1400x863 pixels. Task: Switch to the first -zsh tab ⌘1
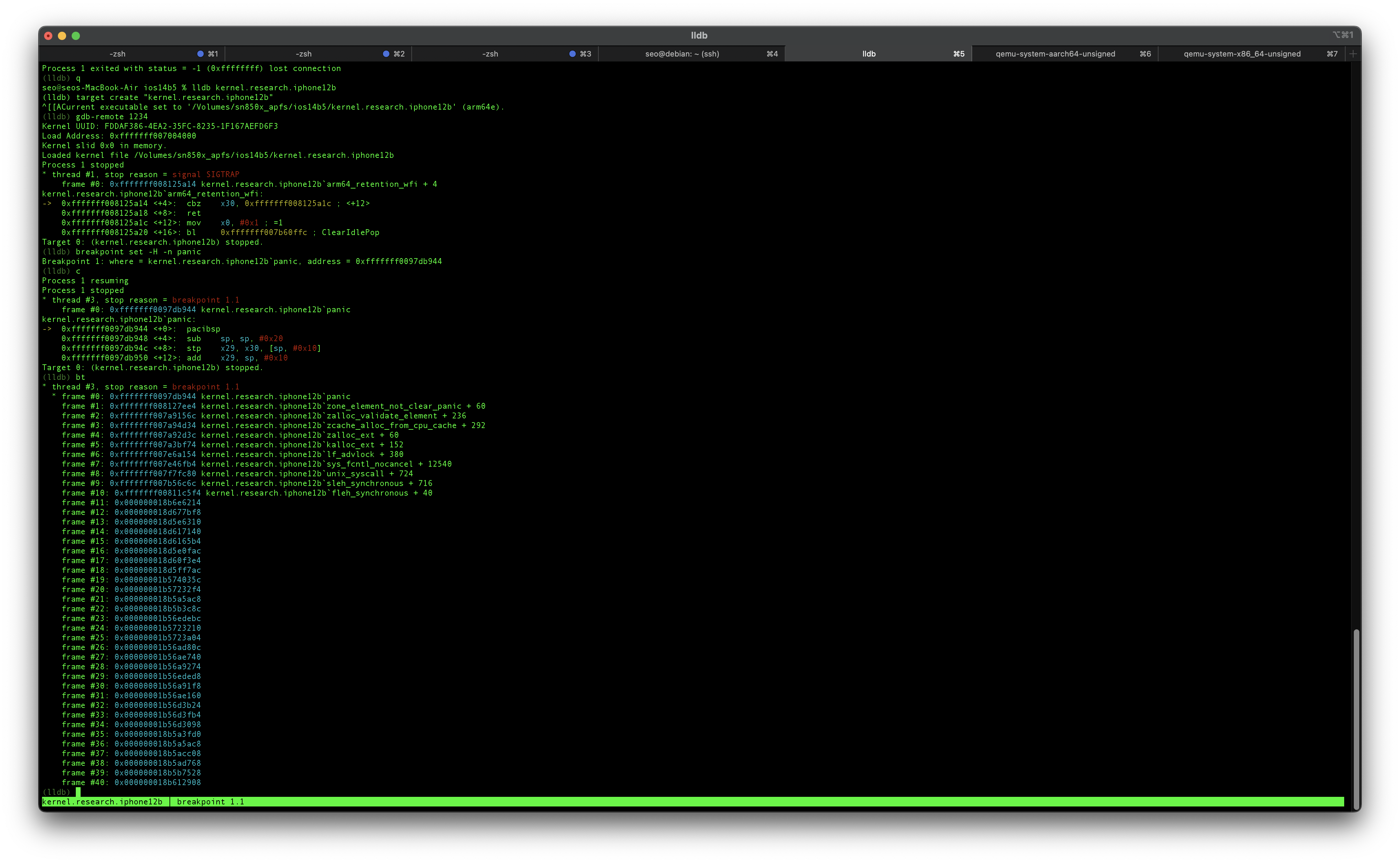(132, 54)
